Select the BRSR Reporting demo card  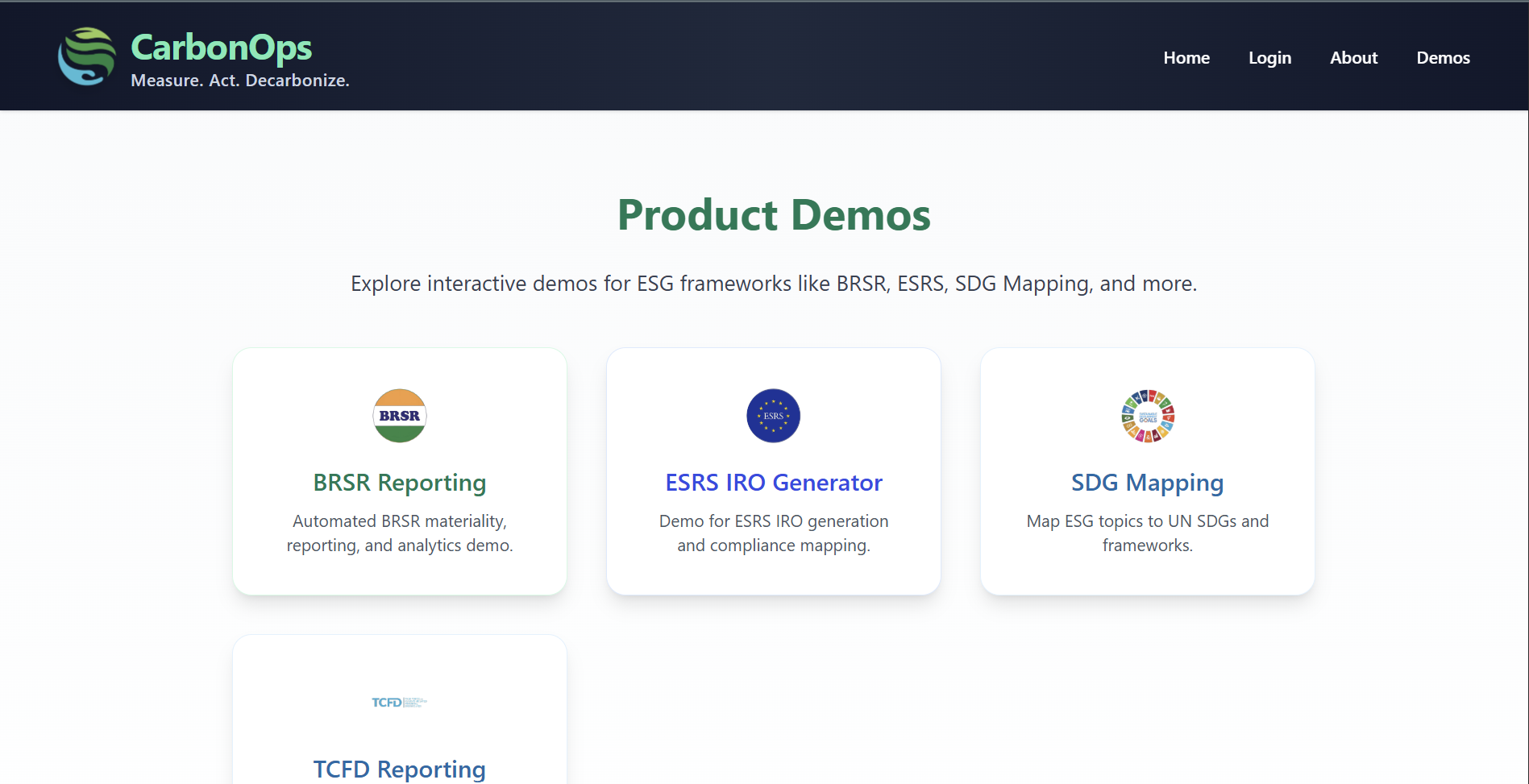[x=399, y=471]
